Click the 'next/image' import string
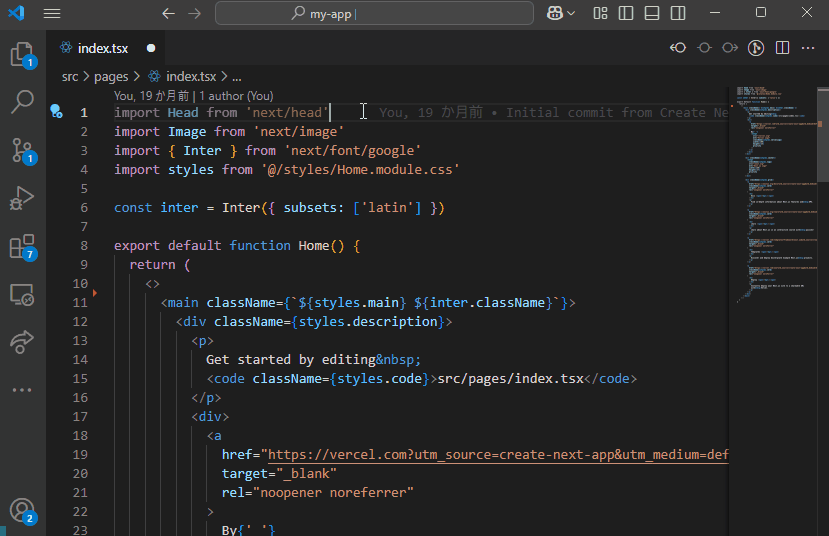829x536 pixels. tap(299, 132)
